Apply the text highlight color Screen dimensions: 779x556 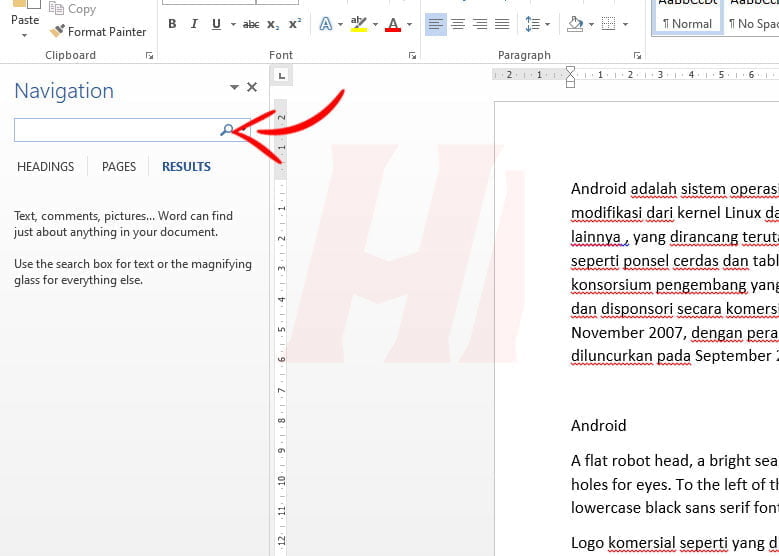(x=359, y=24)
